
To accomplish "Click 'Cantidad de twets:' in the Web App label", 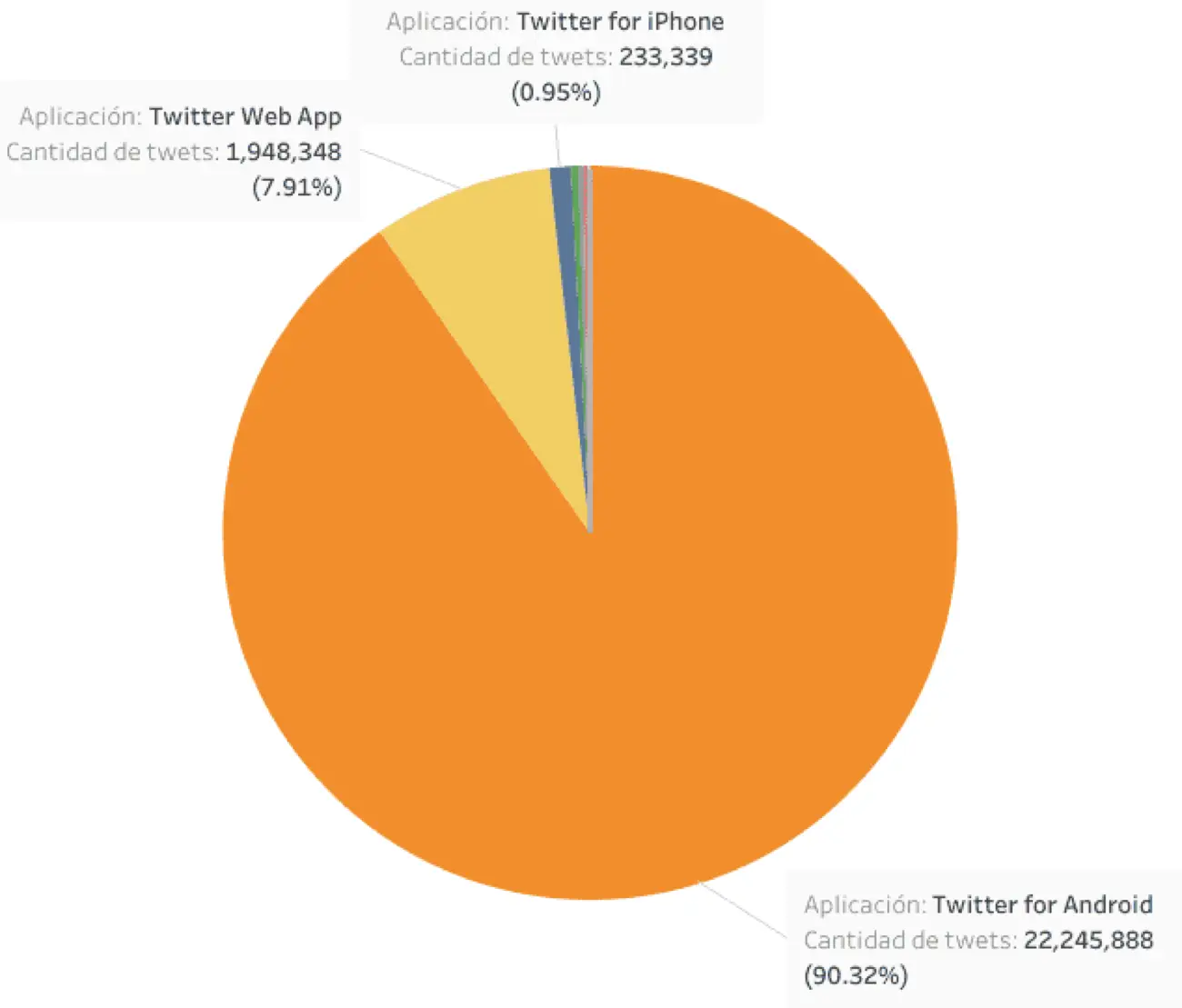I will point(113,152).
